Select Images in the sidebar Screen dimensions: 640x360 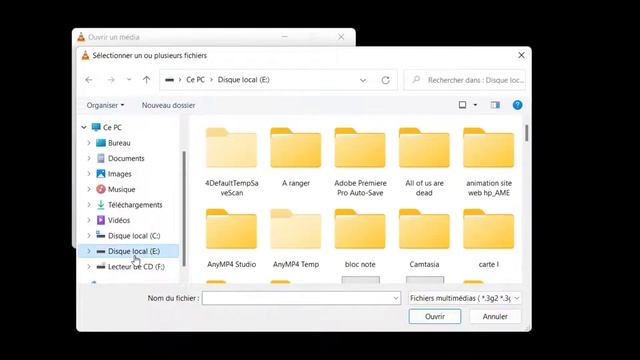tap(120, 174)
